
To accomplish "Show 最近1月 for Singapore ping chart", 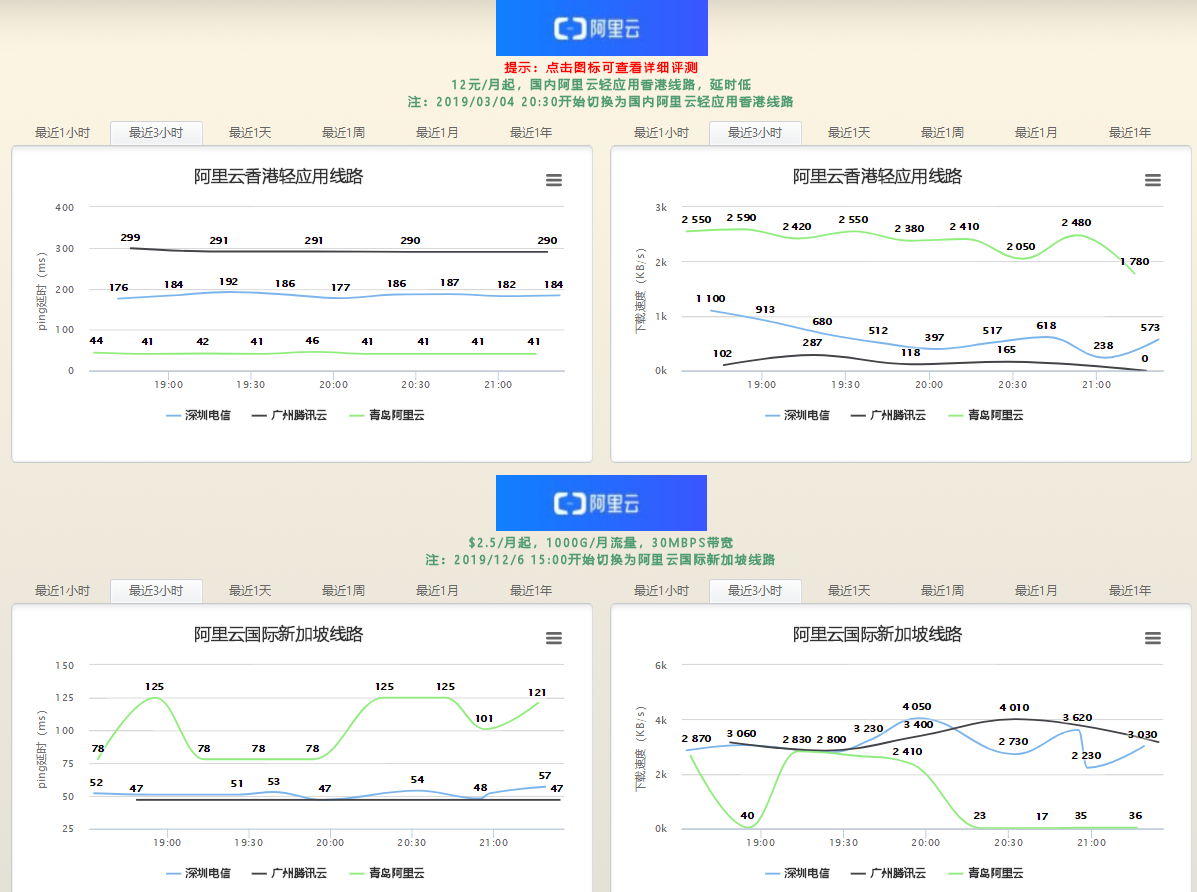I will coord(437,591).
